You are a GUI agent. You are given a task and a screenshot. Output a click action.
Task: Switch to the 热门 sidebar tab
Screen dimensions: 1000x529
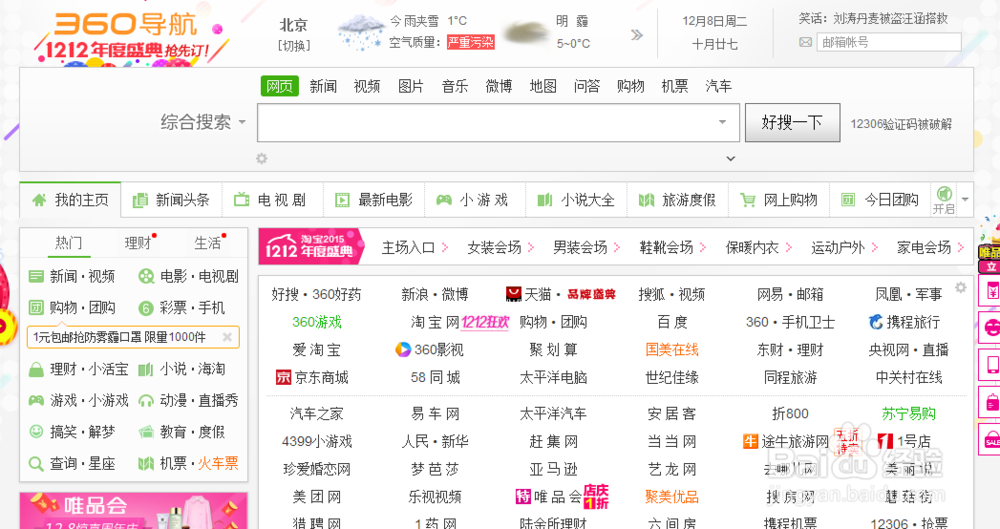click(x=68, y=243)
